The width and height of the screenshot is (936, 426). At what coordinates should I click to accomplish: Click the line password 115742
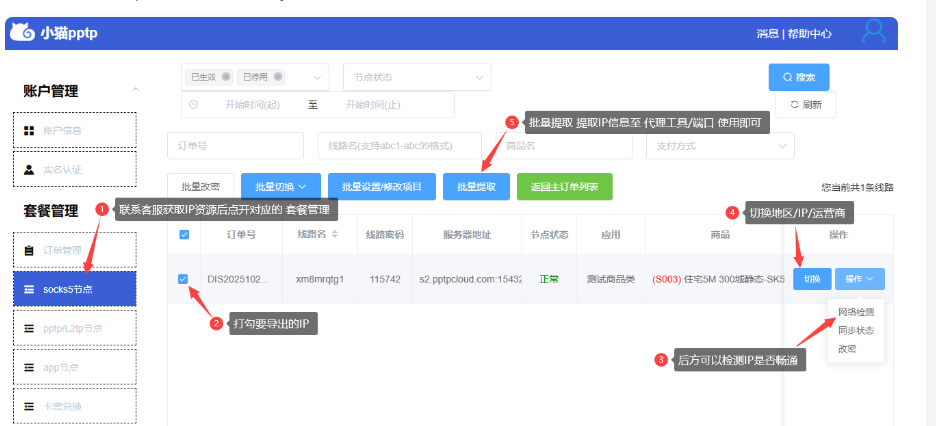coord(385,279)
